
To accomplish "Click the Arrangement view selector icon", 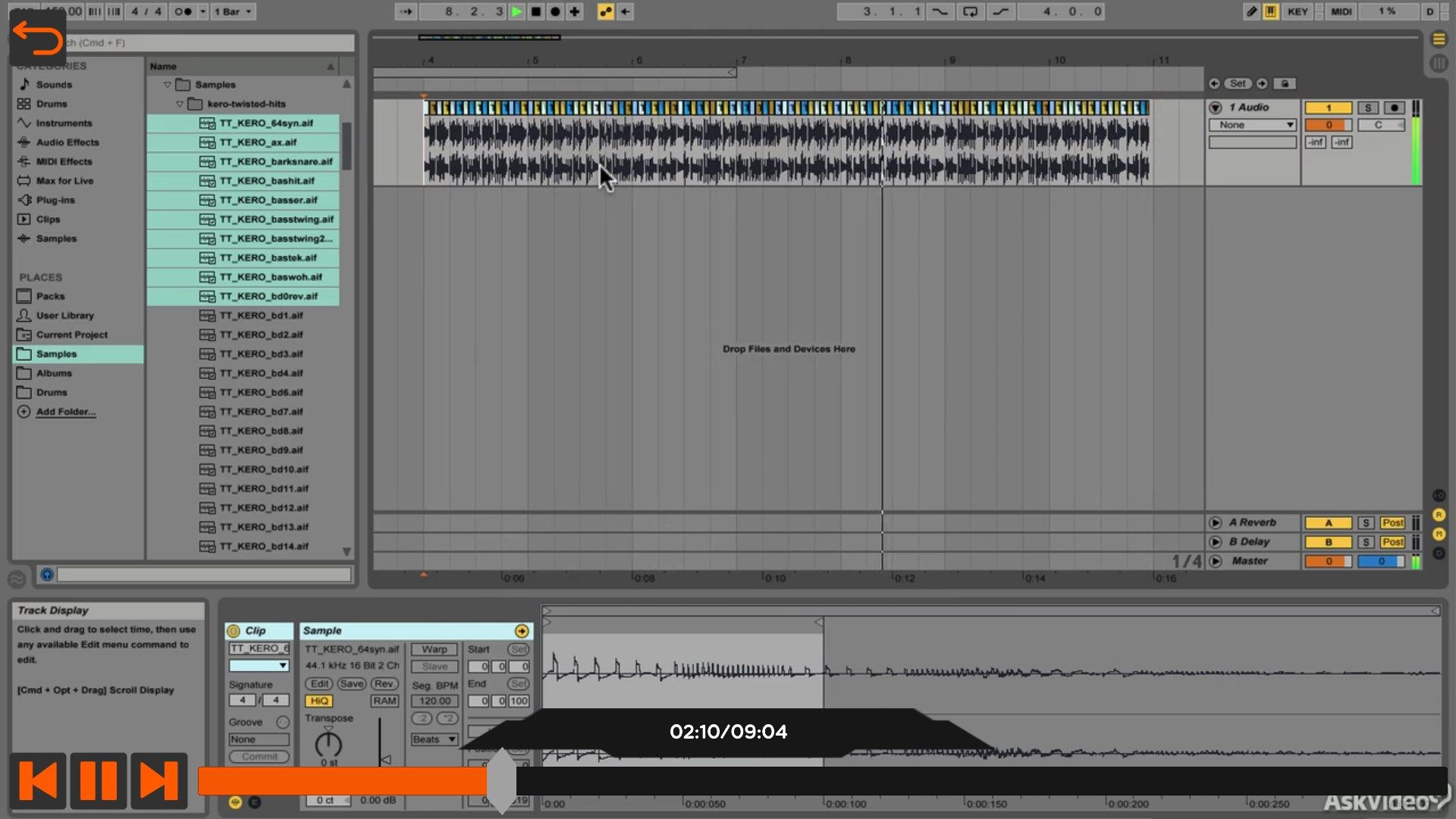I will 1439,39.
